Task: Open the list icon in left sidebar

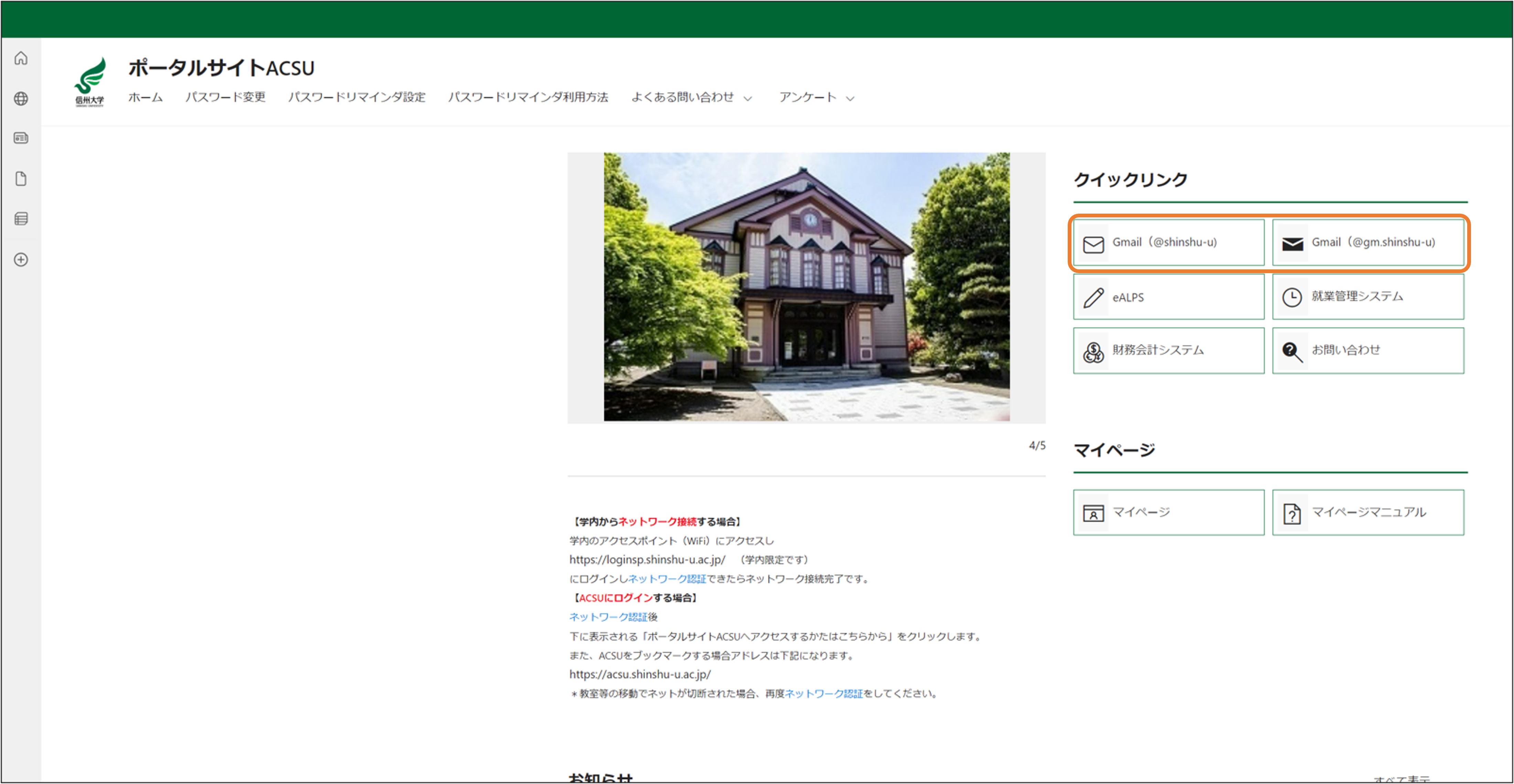Action: [x=21, y=219]
